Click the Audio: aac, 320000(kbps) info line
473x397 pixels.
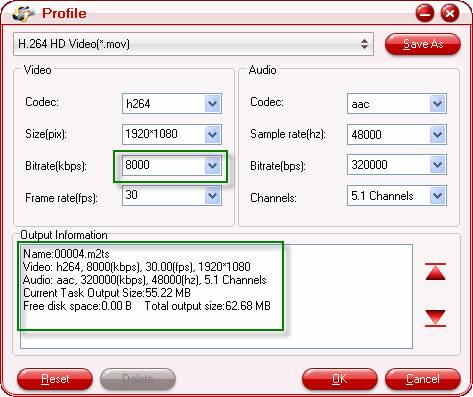(145, 280)
